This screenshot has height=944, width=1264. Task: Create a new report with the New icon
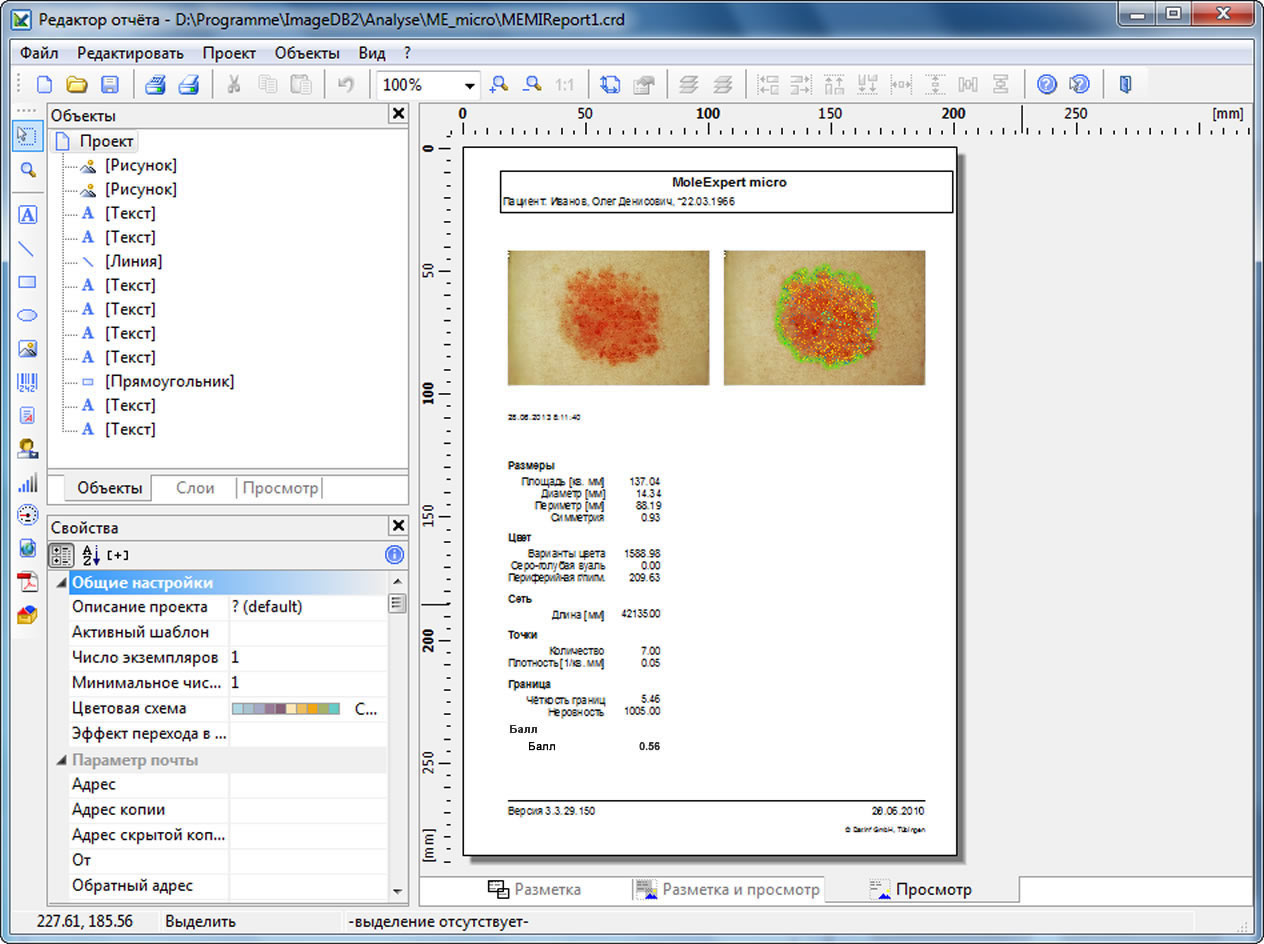[x=44, y=85]
